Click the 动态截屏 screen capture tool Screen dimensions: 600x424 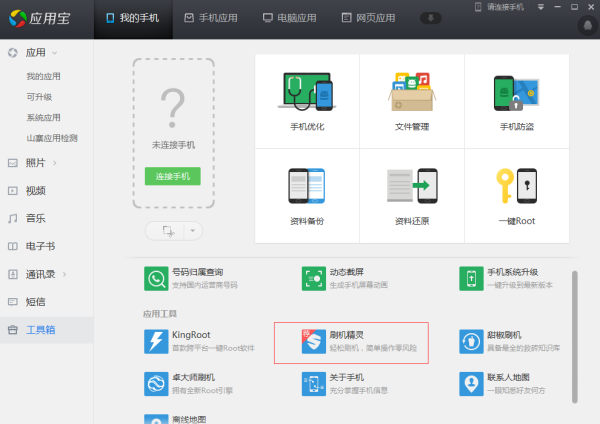click(x=315, y=278)
